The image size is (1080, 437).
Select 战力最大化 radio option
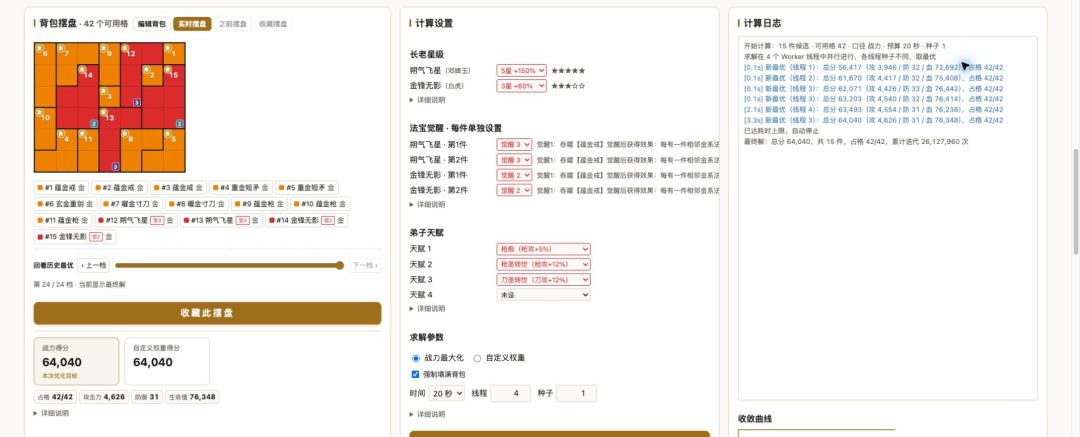415,358
